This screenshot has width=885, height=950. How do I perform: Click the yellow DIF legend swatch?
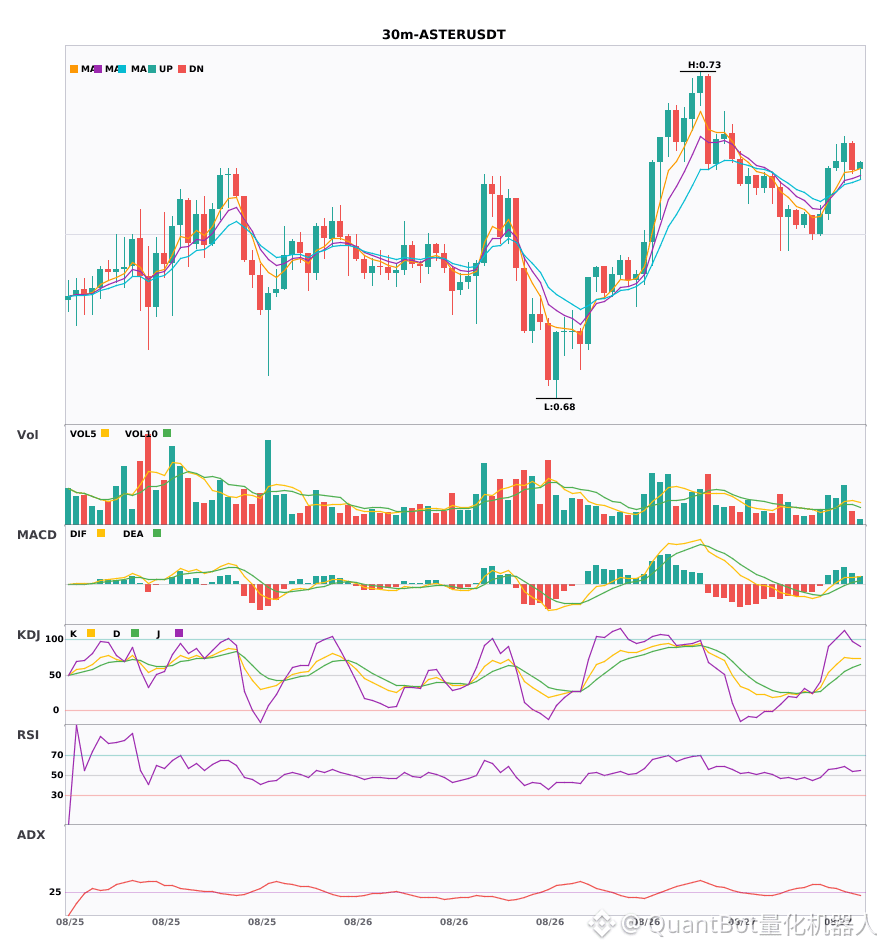(101, 533)
